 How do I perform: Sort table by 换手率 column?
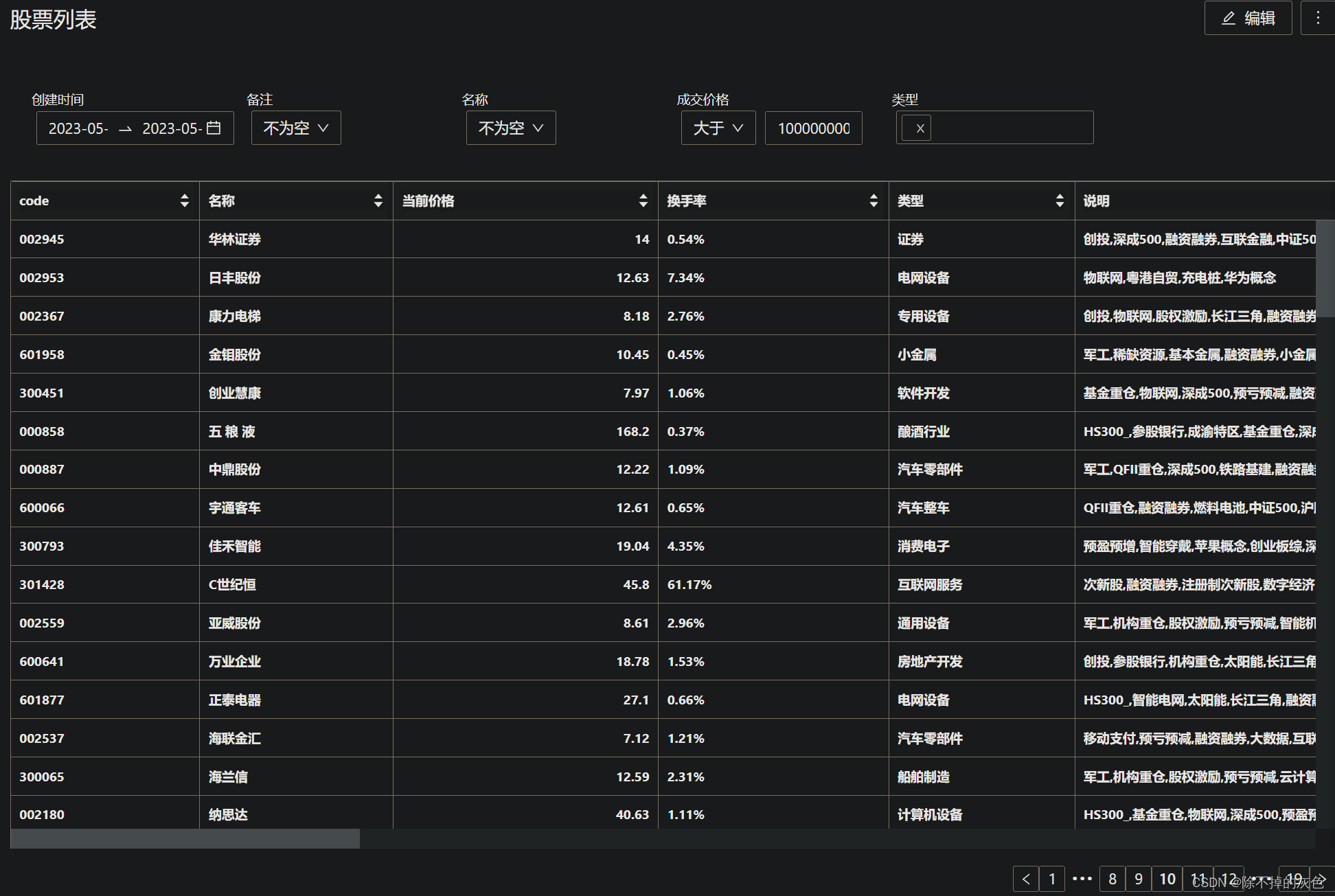pyautogui.click(x=874, y=200)
